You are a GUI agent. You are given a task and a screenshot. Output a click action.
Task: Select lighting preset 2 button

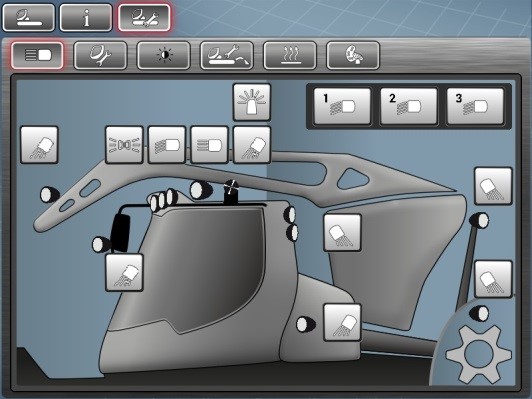coord(408,106)
